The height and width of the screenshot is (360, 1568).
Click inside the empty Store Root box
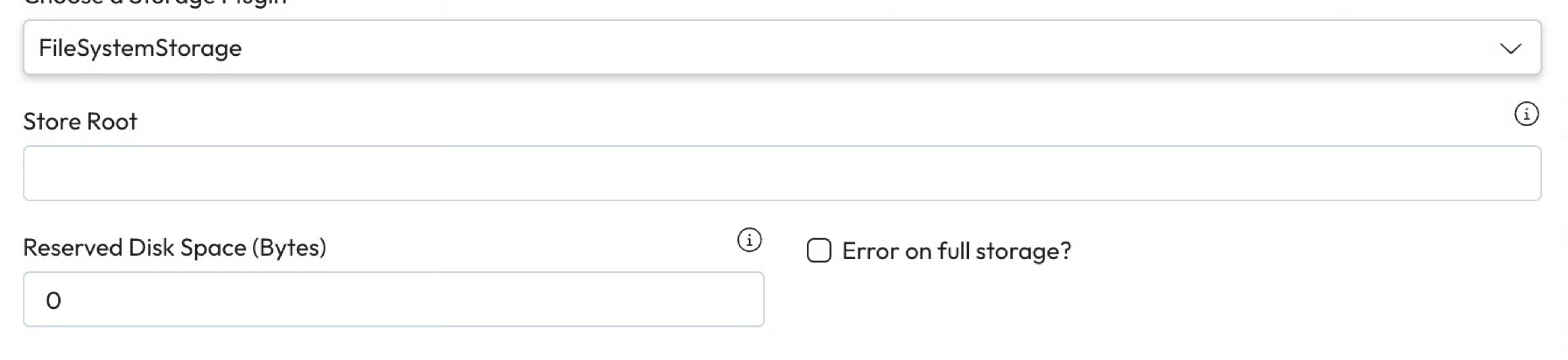pyautogui.click(x=782, y=173)
